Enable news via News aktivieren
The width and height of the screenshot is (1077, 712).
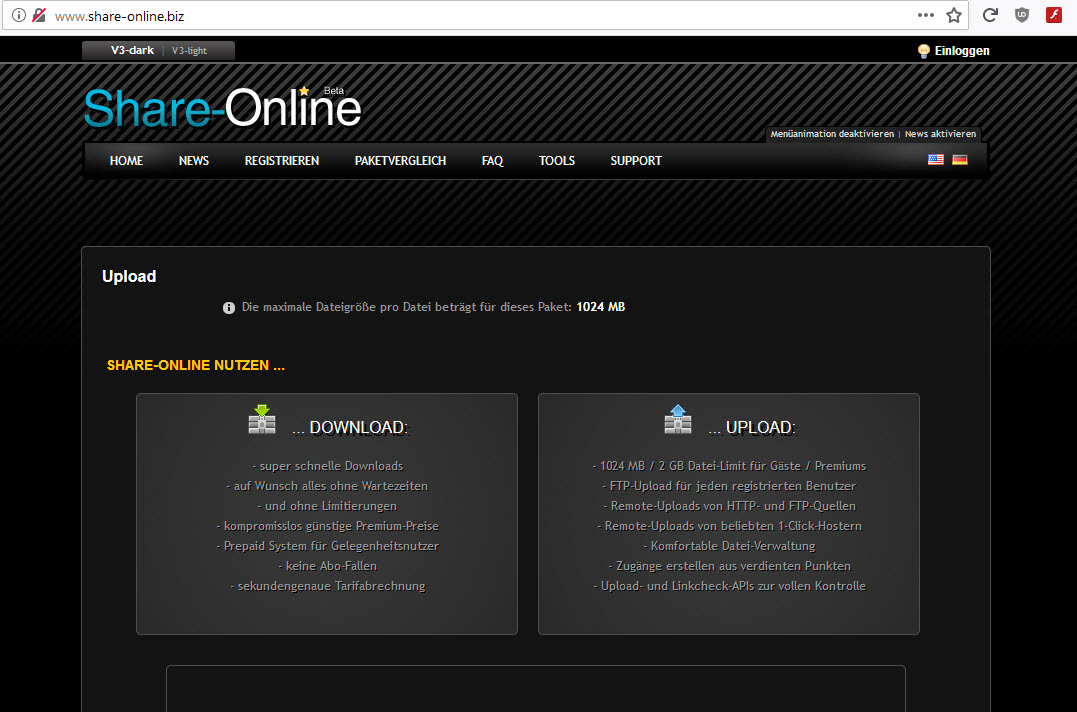[x=940, y=134]
